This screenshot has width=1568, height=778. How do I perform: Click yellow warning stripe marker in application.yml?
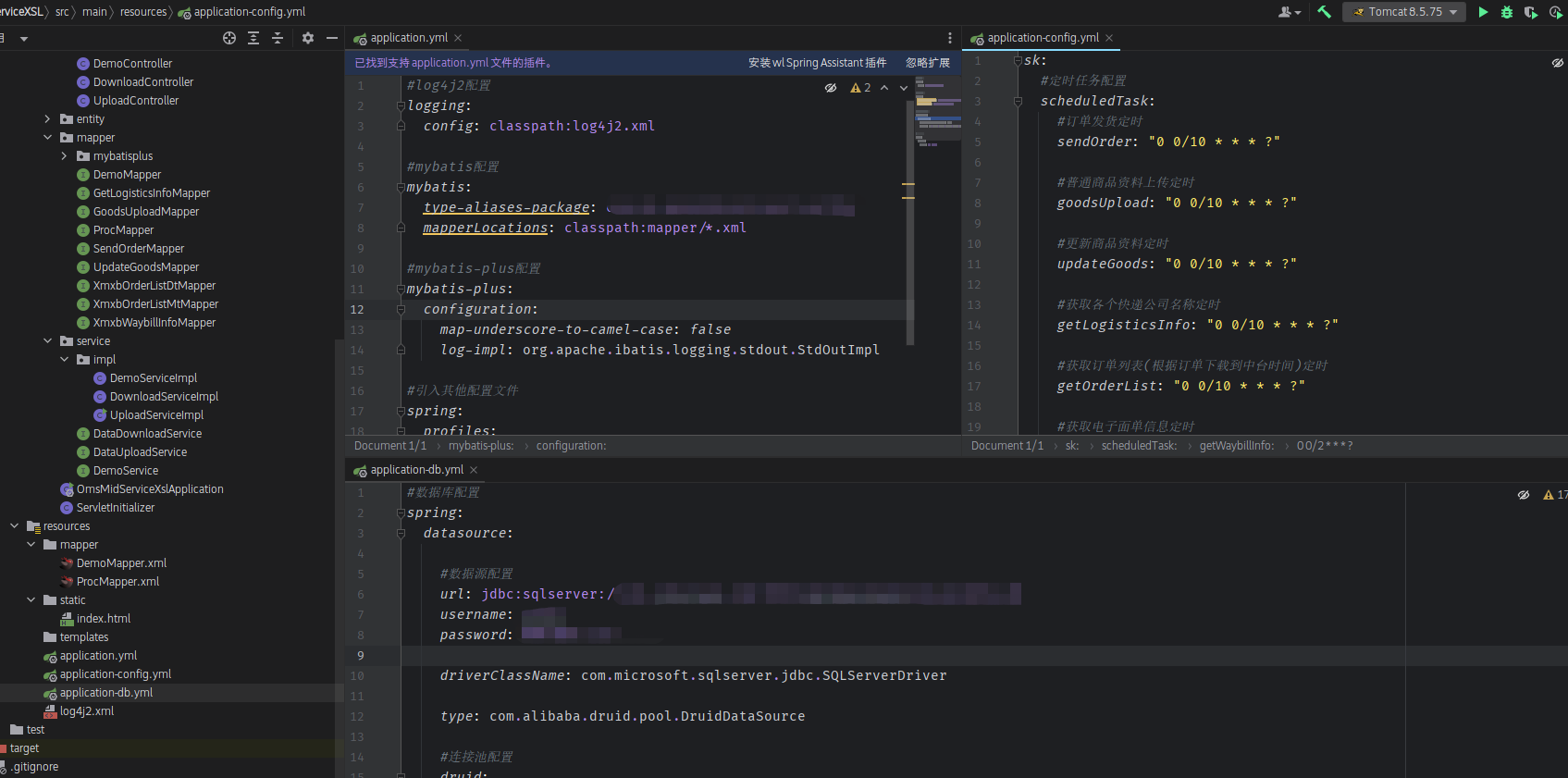[908, 185]
